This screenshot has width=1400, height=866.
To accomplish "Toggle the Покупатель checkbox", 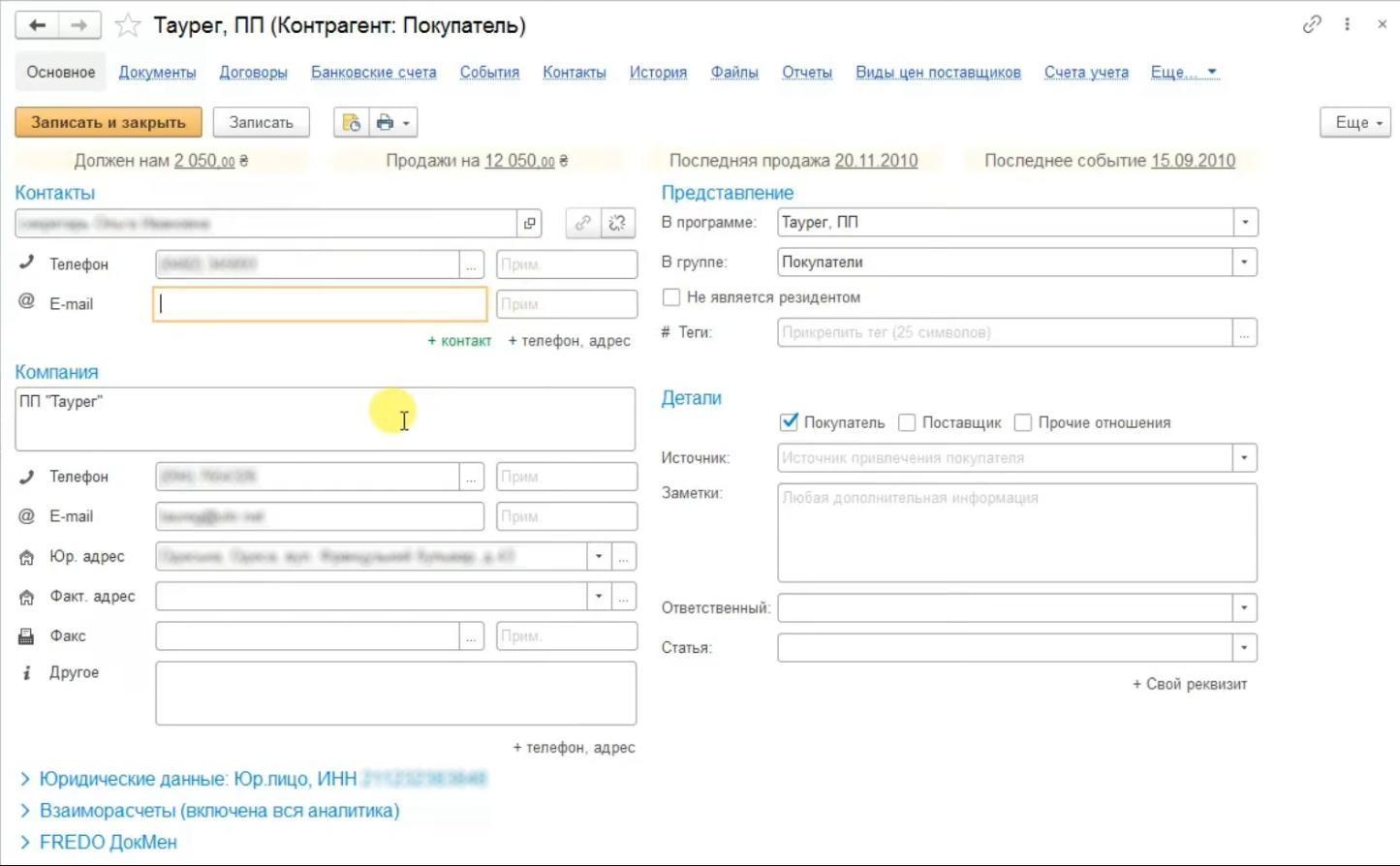I will click(x=790, y=422).
